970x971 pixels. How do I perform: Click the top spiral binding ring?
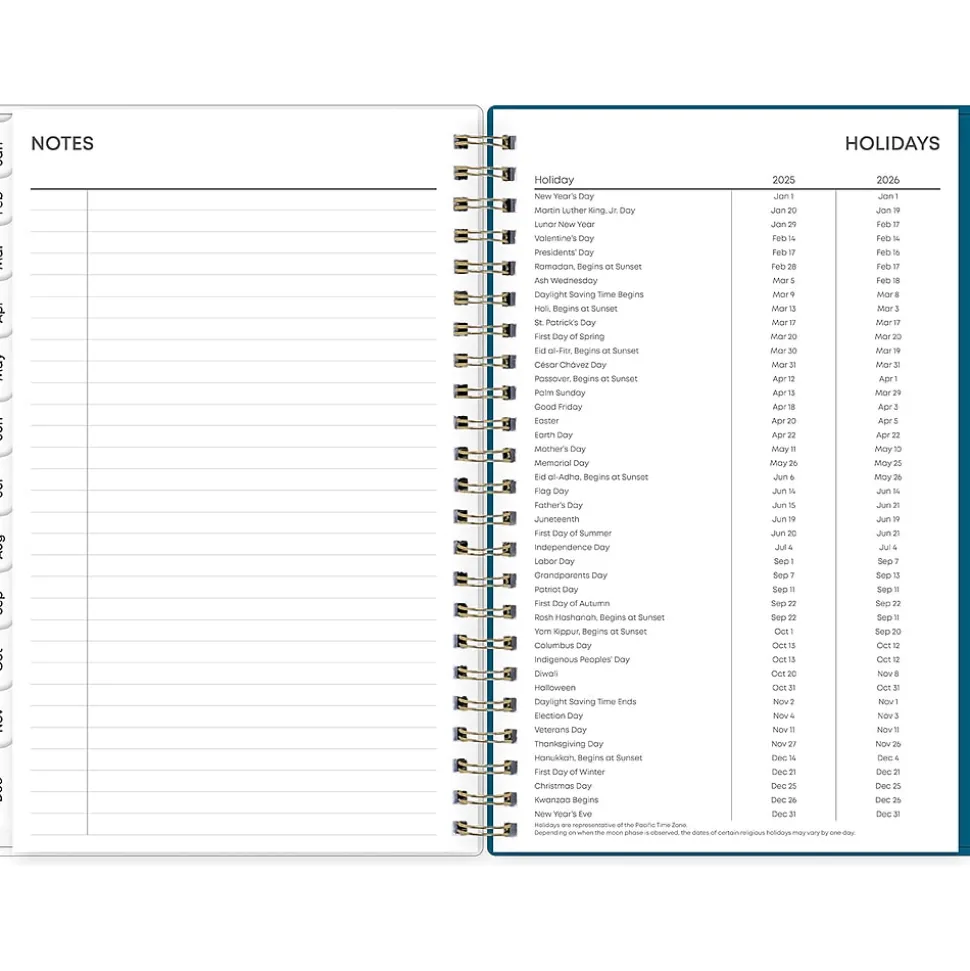coord(485,142)
